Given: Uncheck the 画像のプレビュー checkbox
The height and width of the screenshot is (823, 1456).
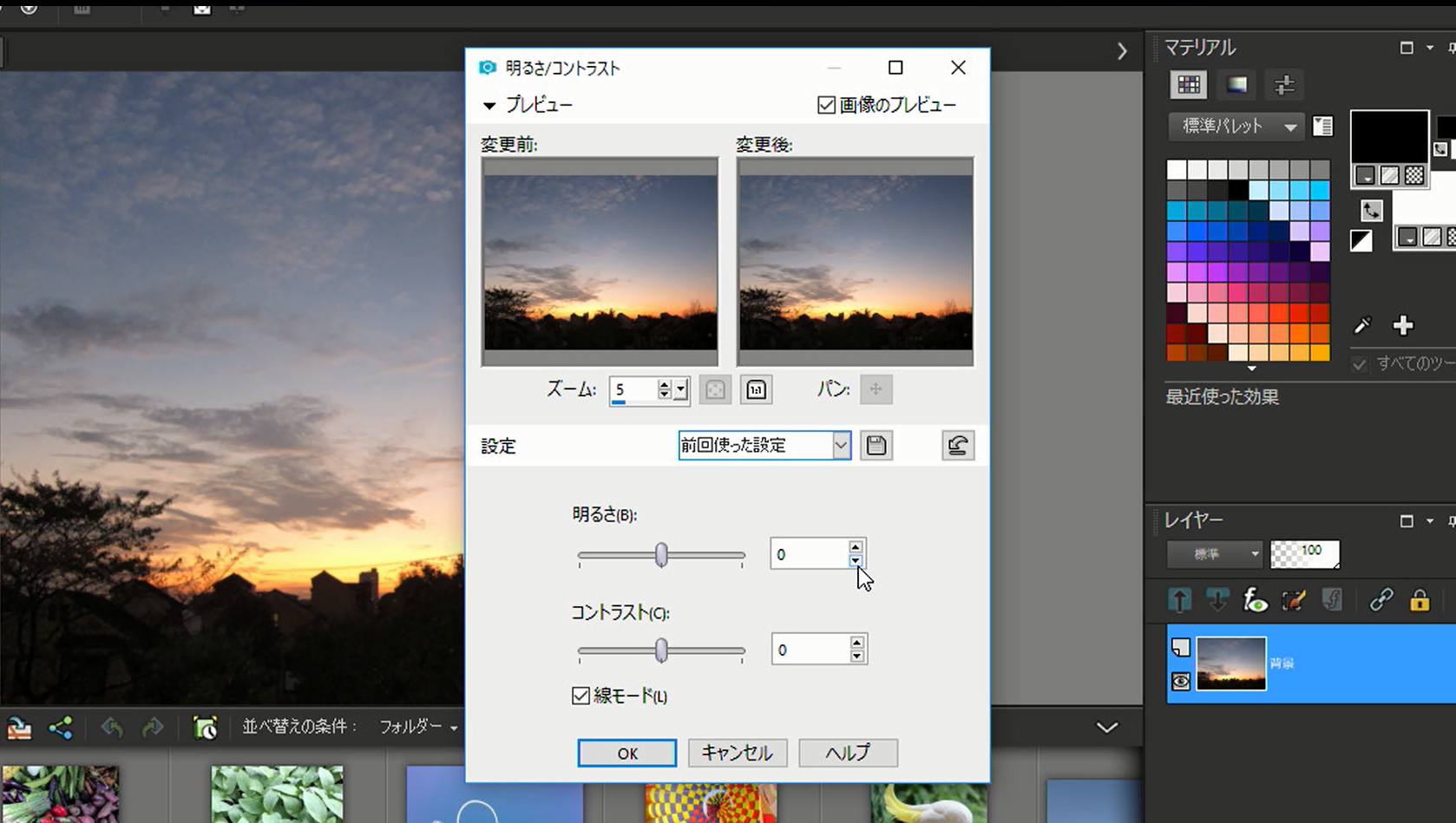Looking at the screenshot, I should click(826, 105).
